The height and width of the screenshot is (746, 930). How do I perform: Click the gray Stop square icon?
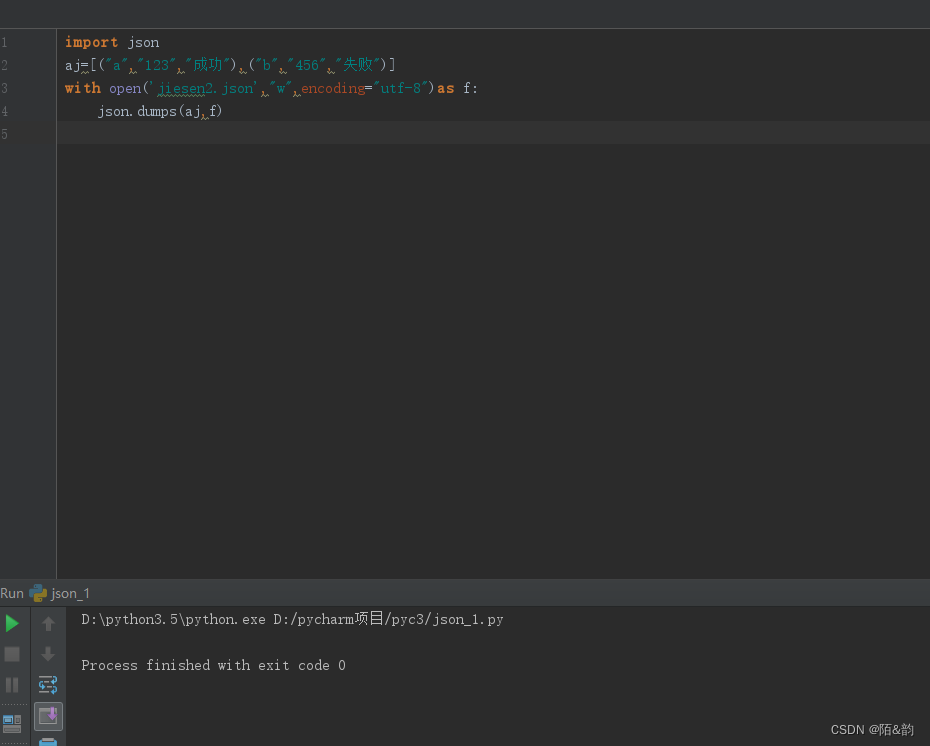pos(12,654)
